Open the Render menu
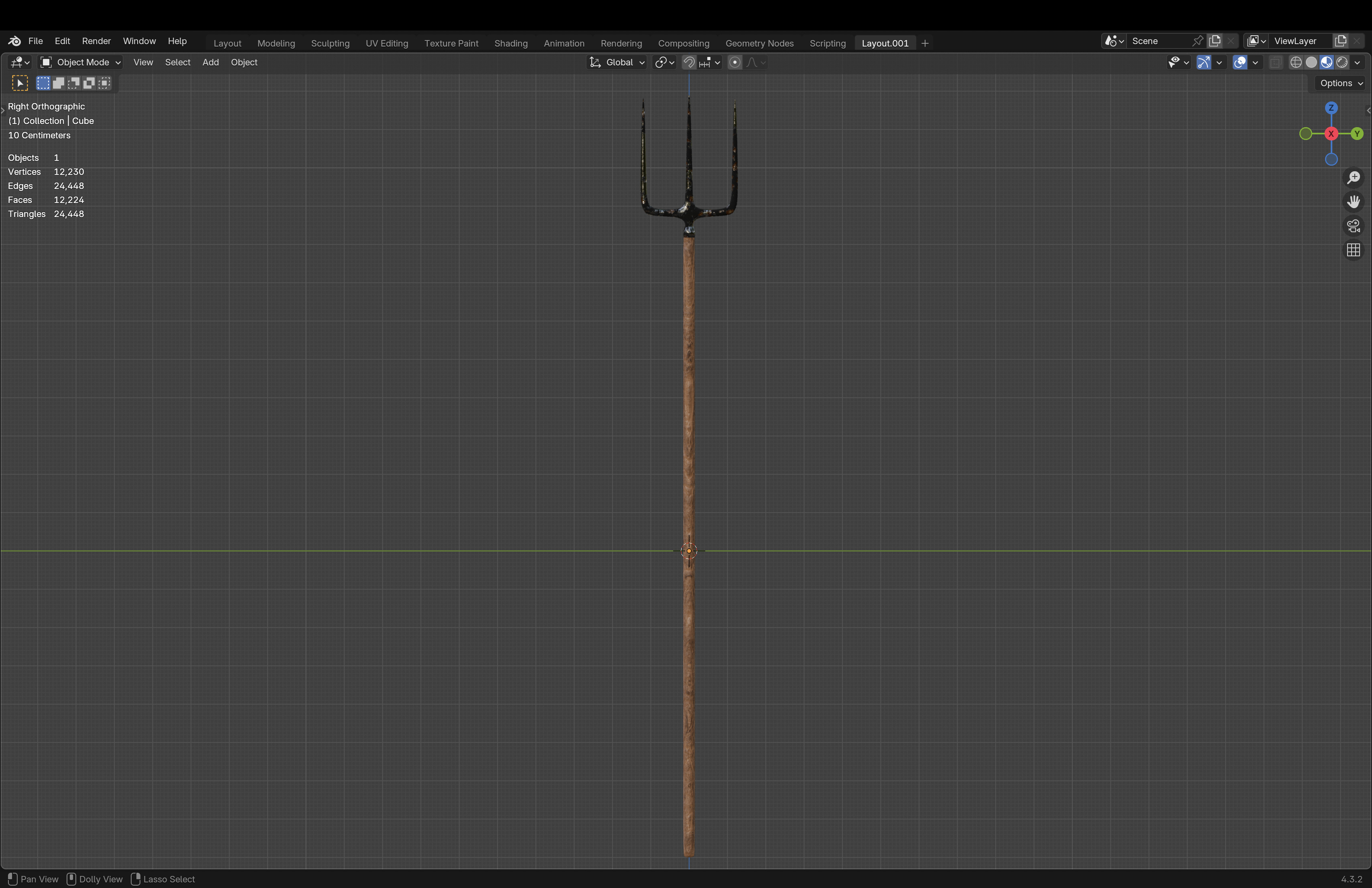 96,41
